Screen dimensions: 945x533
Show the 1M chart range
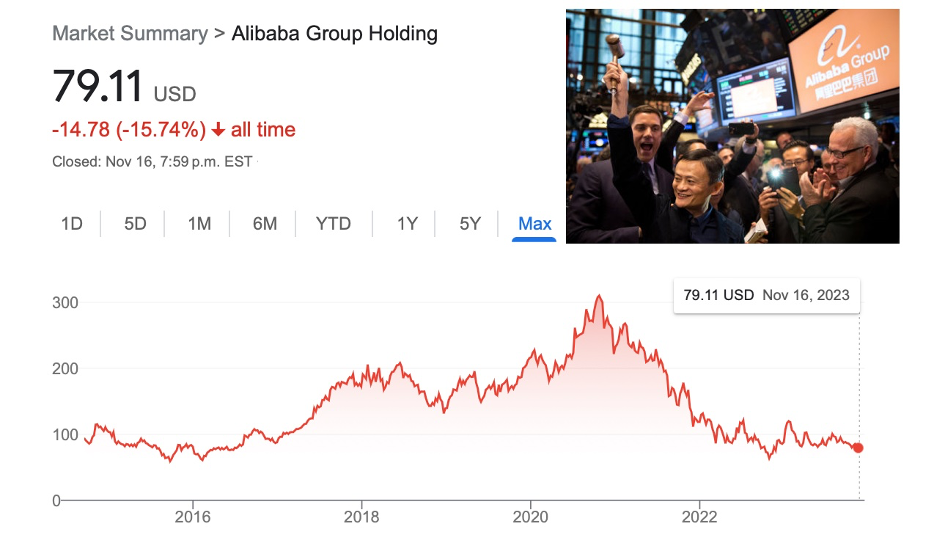(x=199, y=224)
